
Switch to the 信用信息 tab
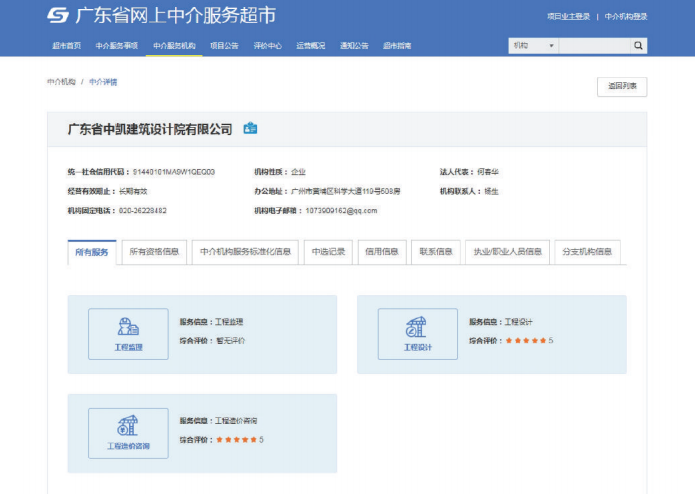382,252
